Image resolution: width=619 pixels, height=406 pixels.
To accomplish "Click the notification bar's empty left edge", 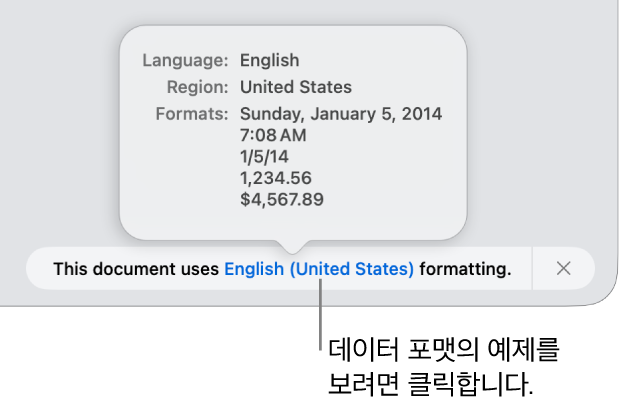I will tap(38, 268).
